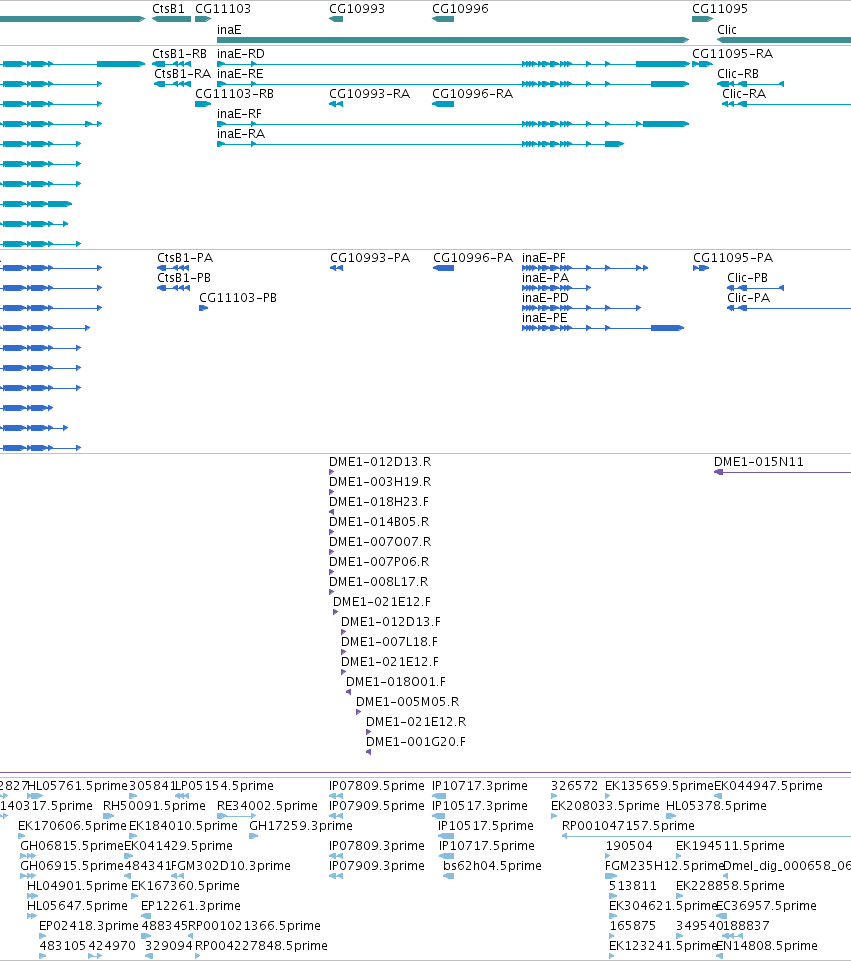Select the DME1-014B05.R feature label

(379, 522)
